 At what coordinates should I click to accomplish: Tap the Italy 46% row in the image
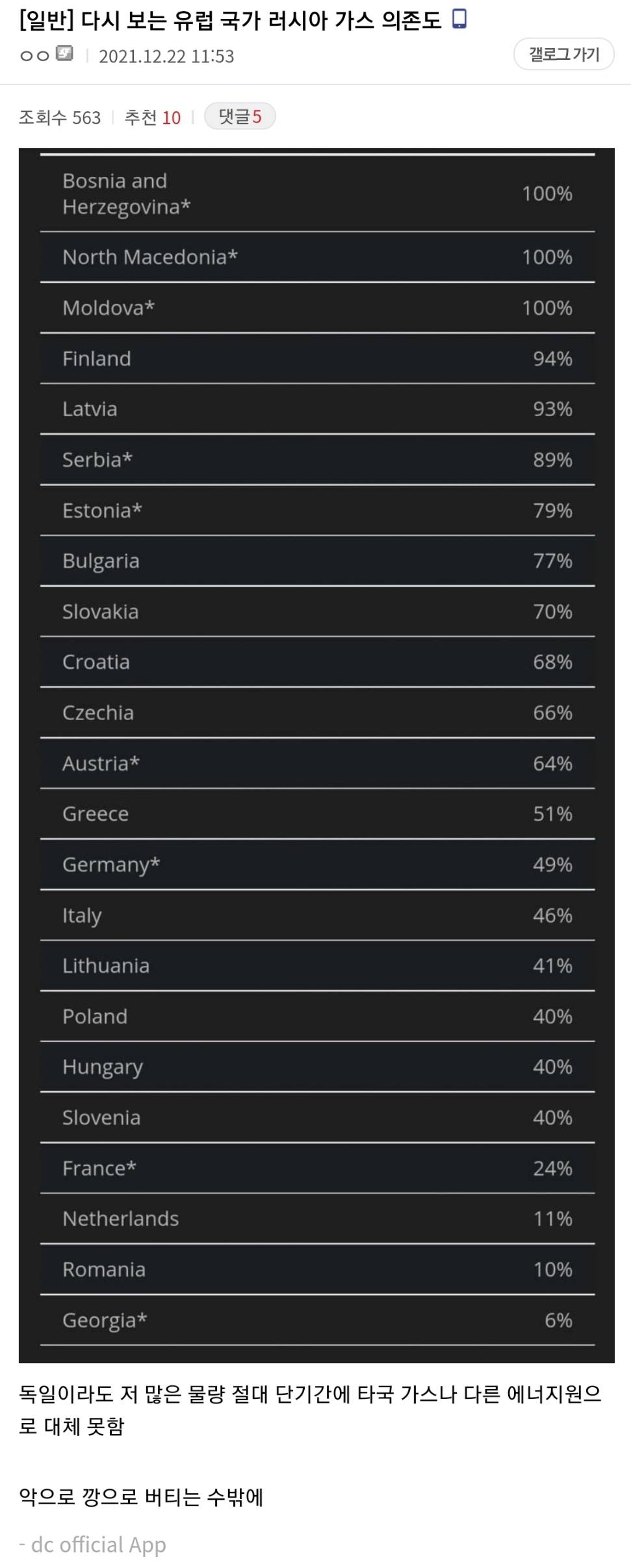(x=317, y=915)
